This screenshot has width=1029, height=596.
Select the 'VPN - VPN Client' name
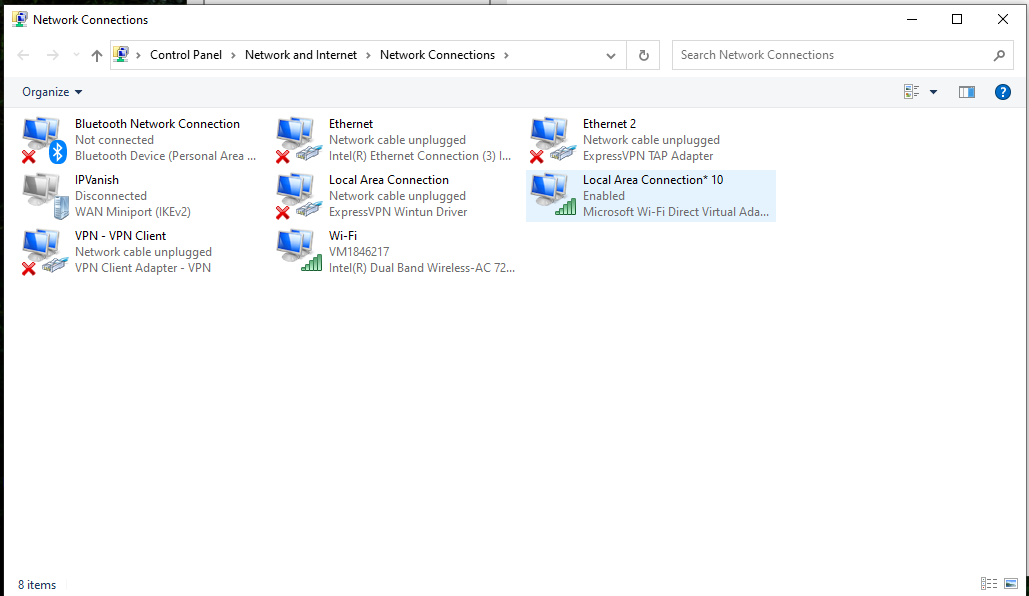pyautogui.click(x=120, y=236)
